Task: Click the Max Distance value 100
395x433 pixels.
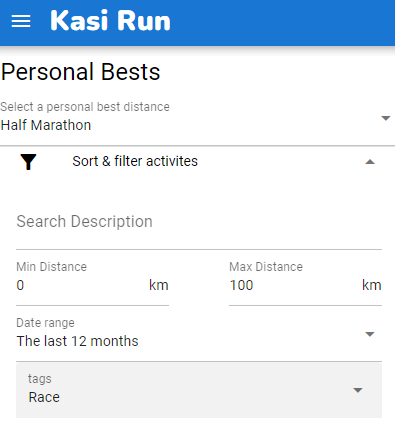Action: tap(241, 285)
